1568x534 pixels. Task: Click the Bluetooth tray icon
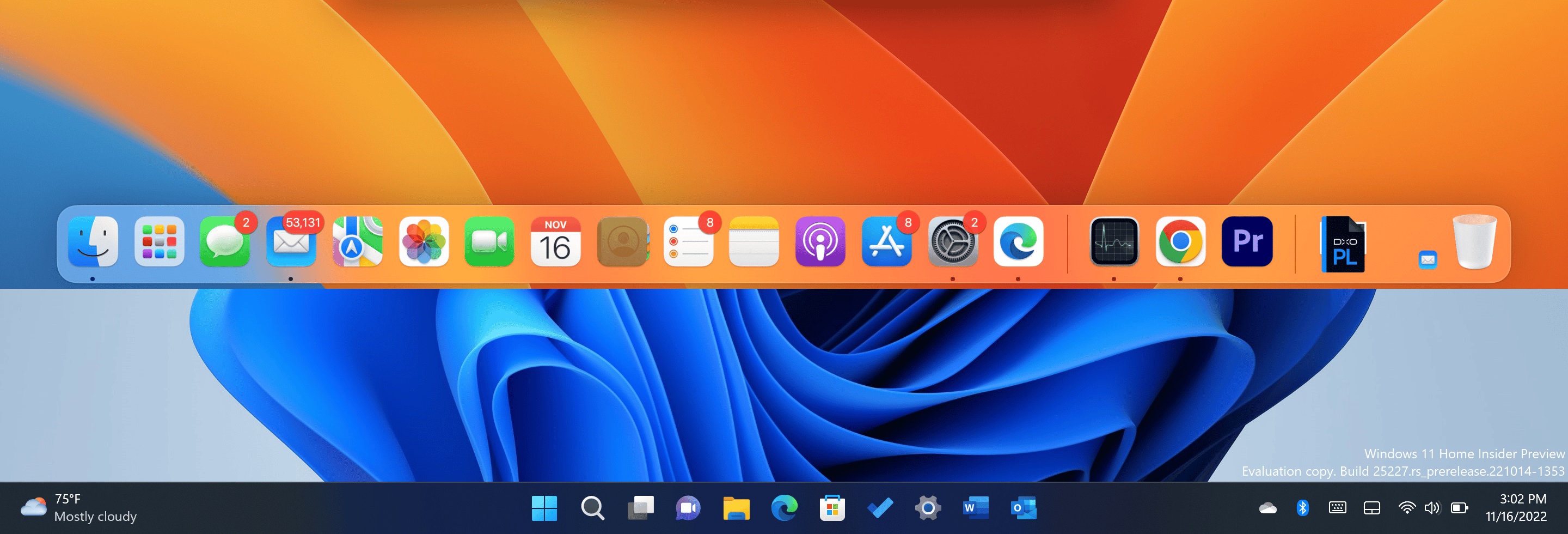pyautogui.click(x=1303, y=508)
